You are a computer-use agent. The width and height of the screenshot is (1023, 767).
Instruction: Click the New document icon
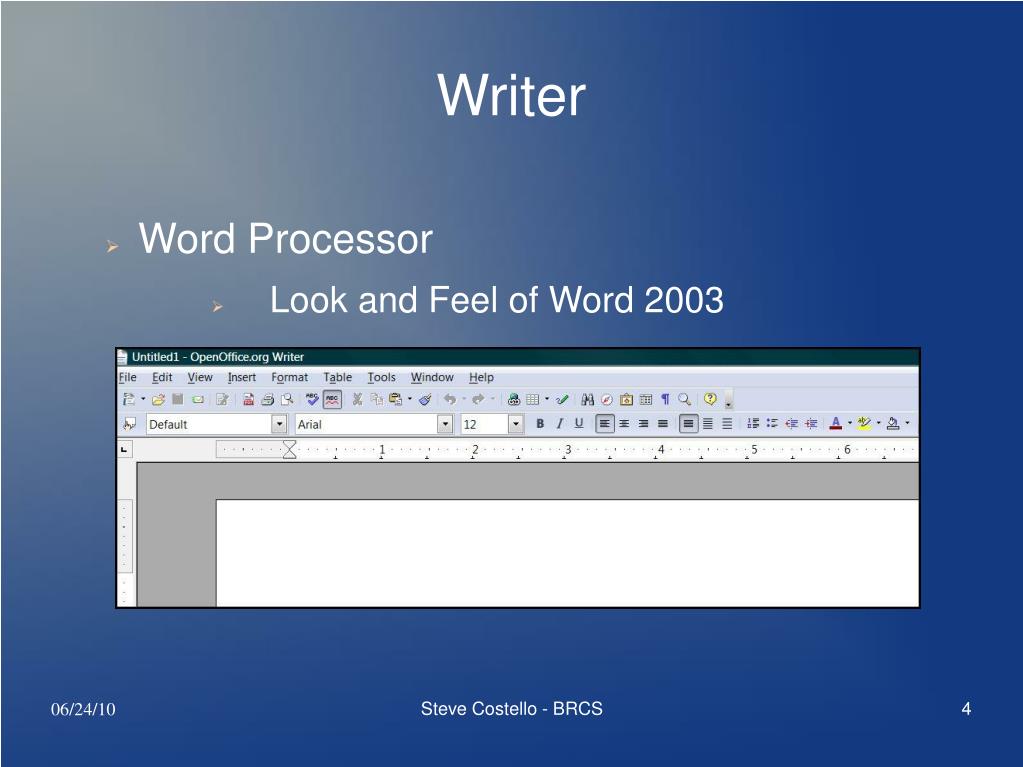pos(129,399)
